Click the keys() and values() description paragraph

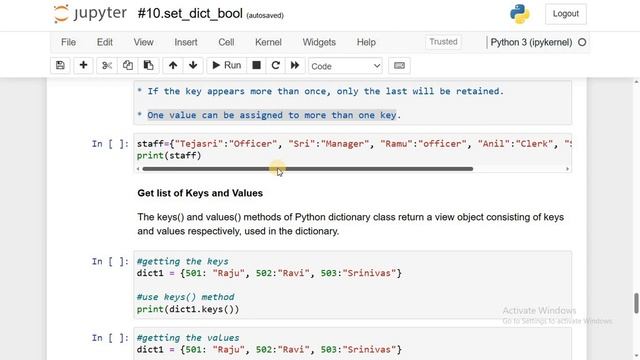coord(351,224)
